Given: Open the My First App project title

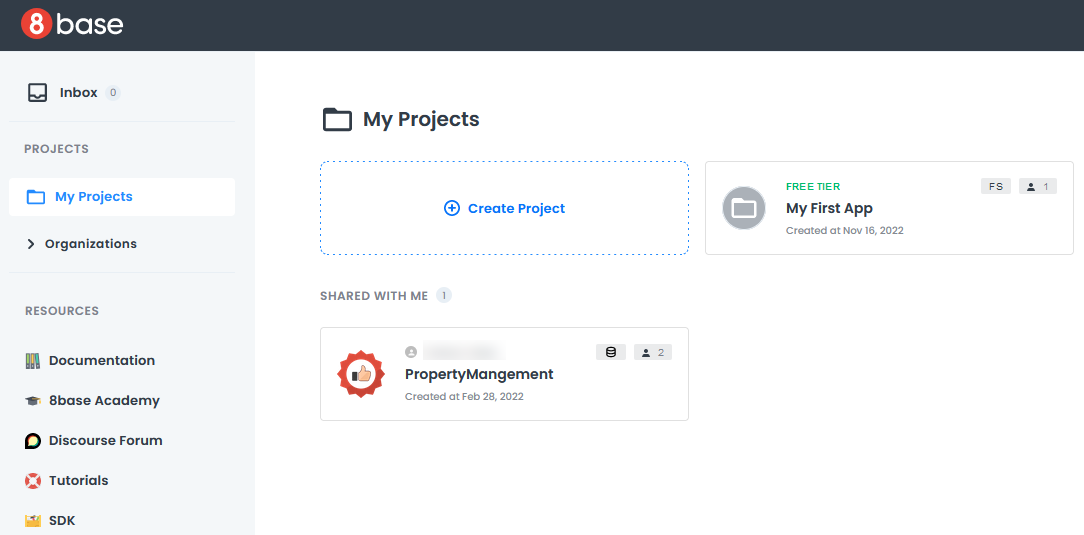Looking at the screenshot, I should [829, 209].
